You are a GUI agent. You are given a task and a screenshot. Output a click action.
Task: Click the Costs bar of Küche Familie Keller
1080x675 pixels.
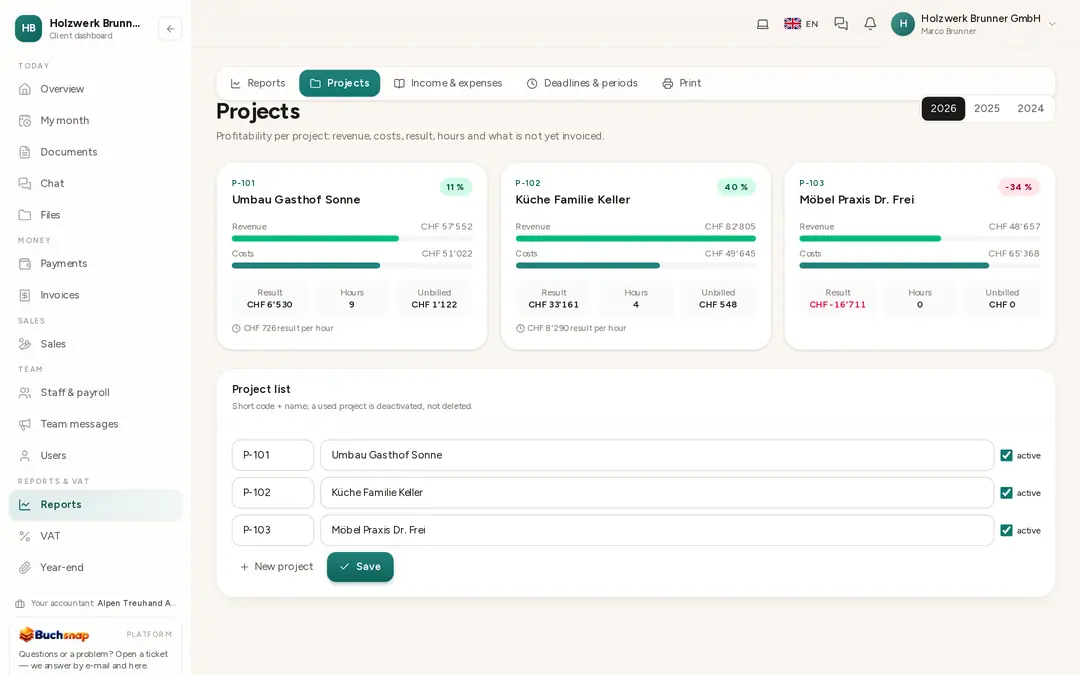point(636,266)
